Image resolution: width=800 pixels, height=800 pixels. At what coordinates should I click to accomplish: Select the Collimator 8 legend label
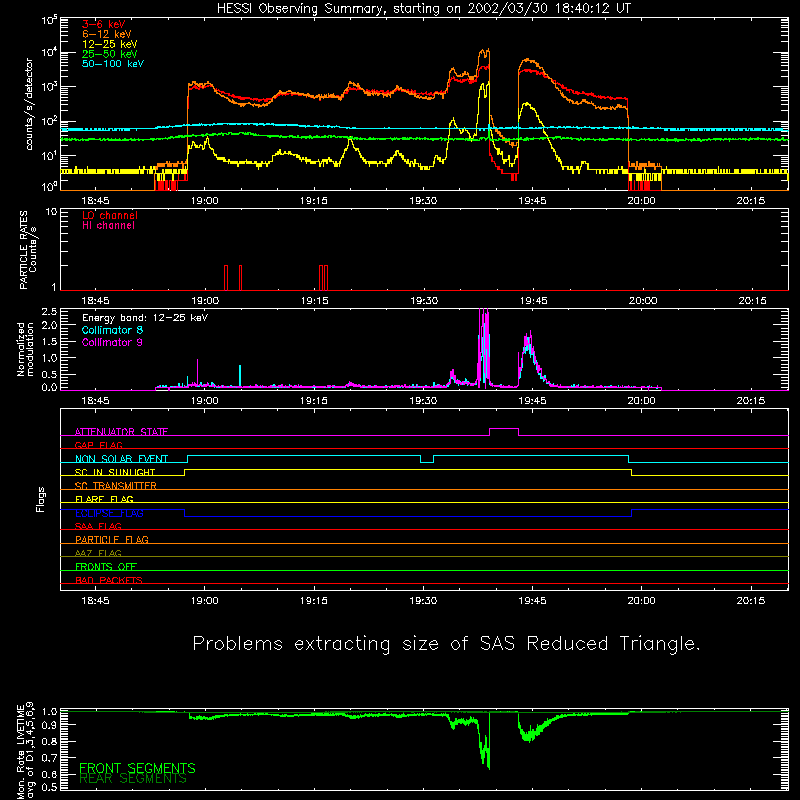pos(112,330)
